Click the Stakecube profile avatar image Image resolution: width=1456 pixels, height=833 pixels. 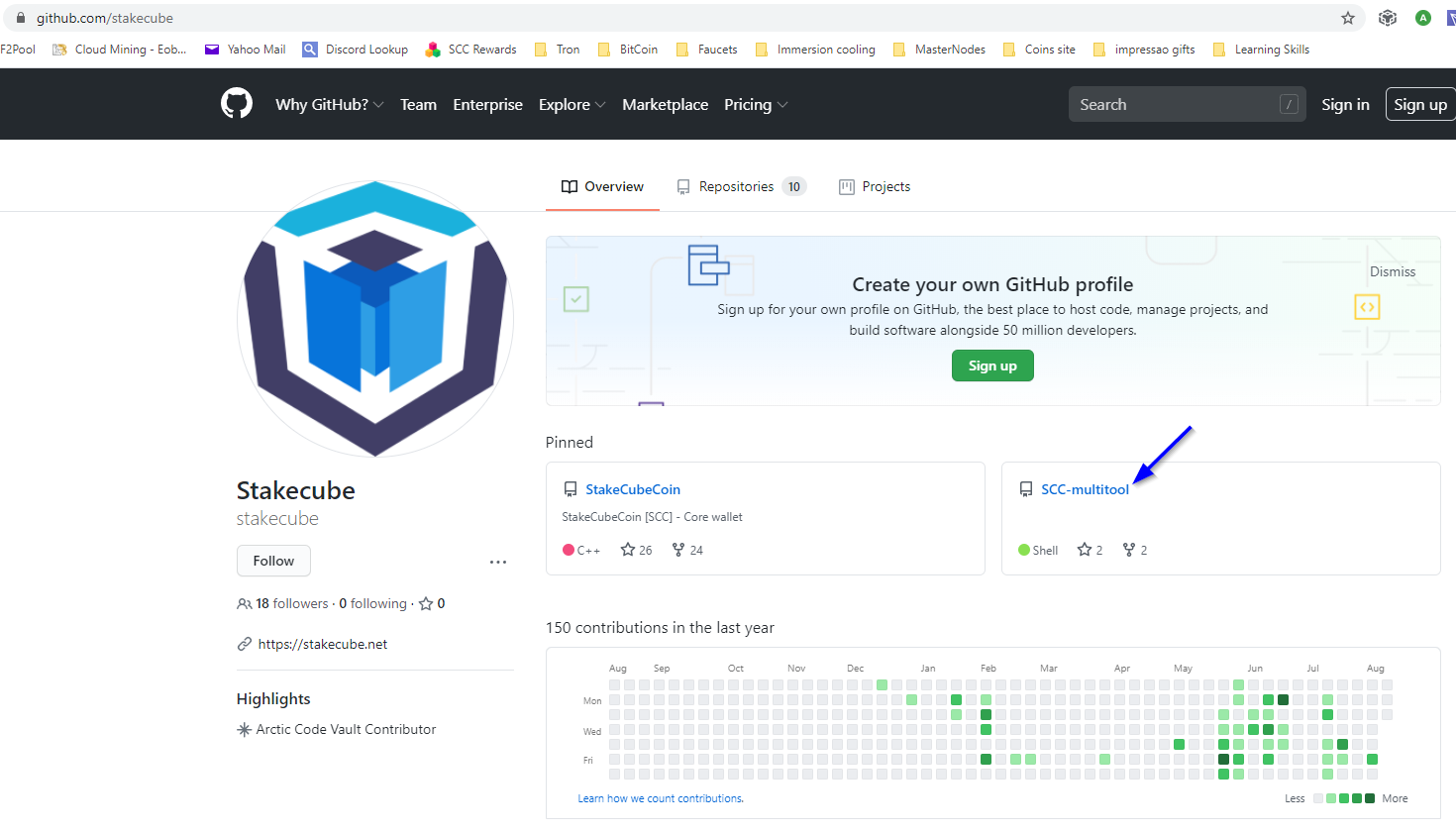(375, 319)
